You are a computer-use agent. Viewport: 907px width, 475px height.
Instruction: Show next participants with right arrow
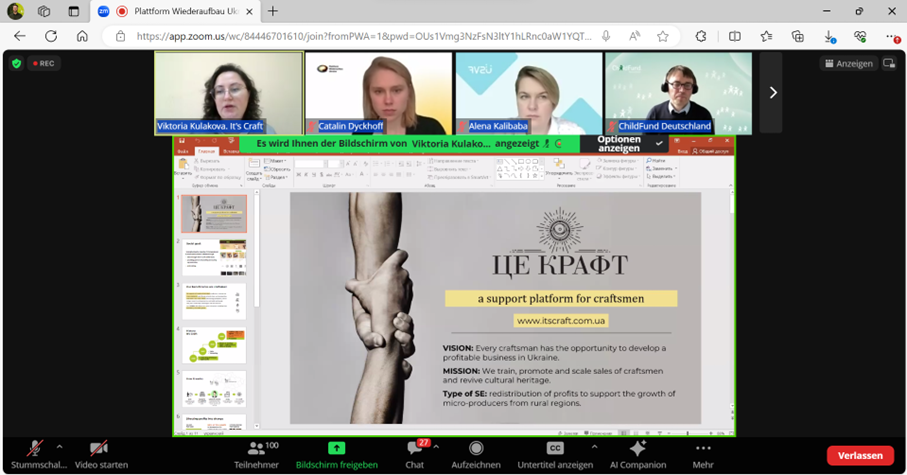pos(773,93)
